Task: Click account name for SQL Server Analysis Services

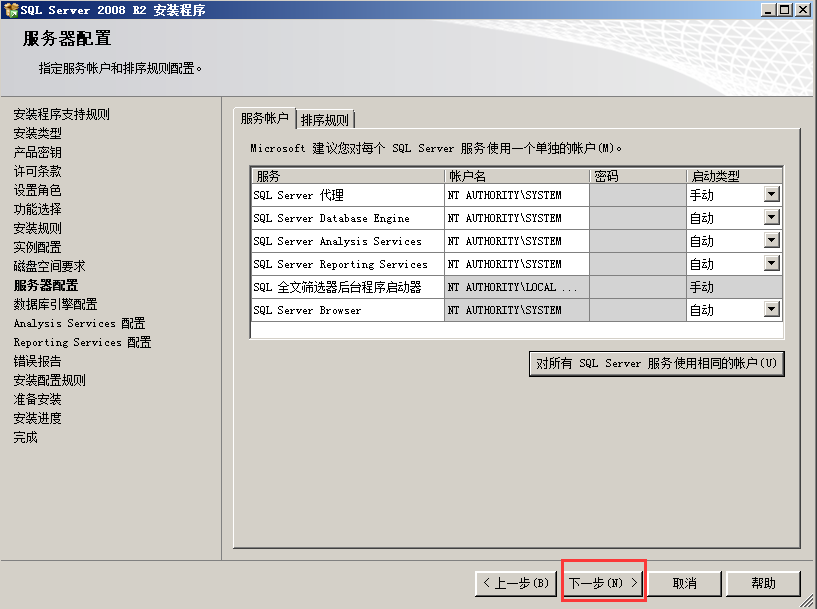Action: point(517,241)
